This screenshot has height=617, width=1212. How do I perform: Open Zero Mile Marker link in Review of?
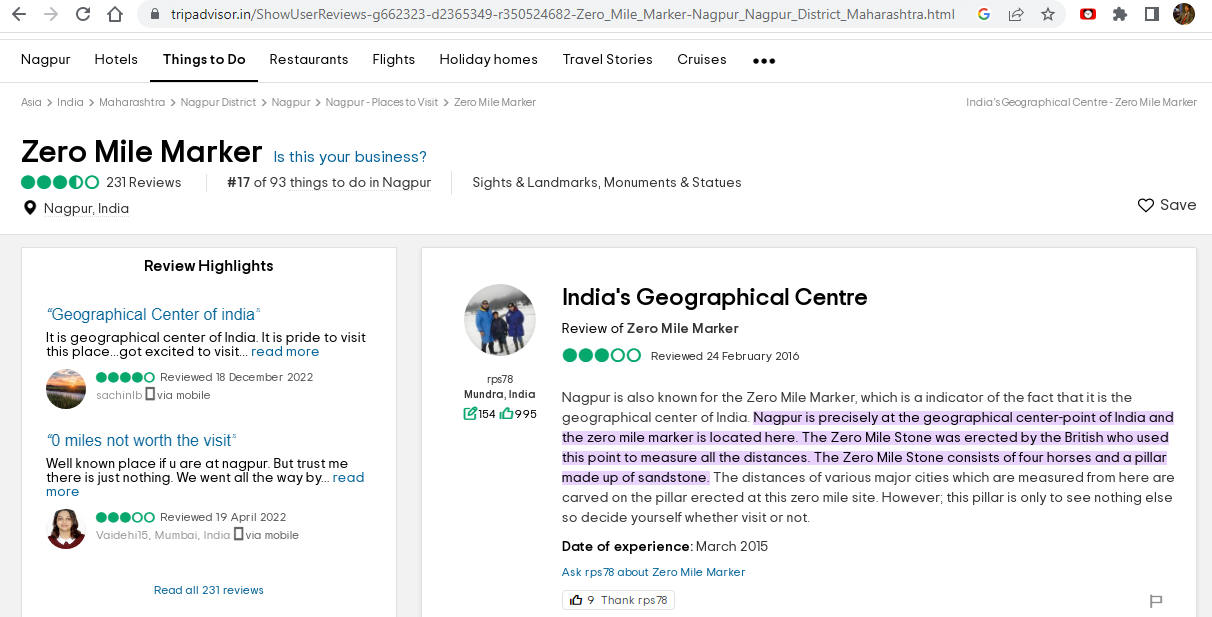(683, 328)
